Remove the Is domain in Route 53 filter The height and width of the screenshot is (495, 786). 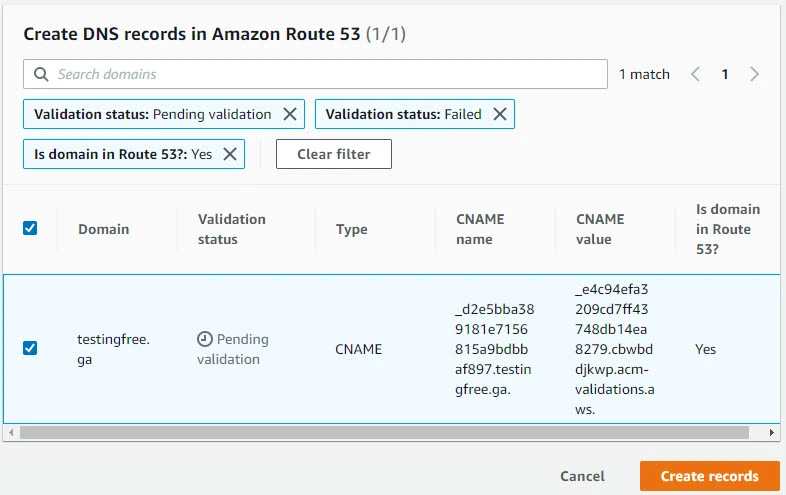point(229,154)
